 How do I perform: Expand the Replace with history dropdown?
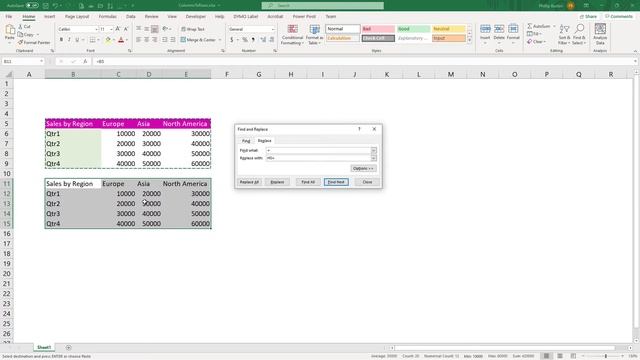click(x=373, y=158)
